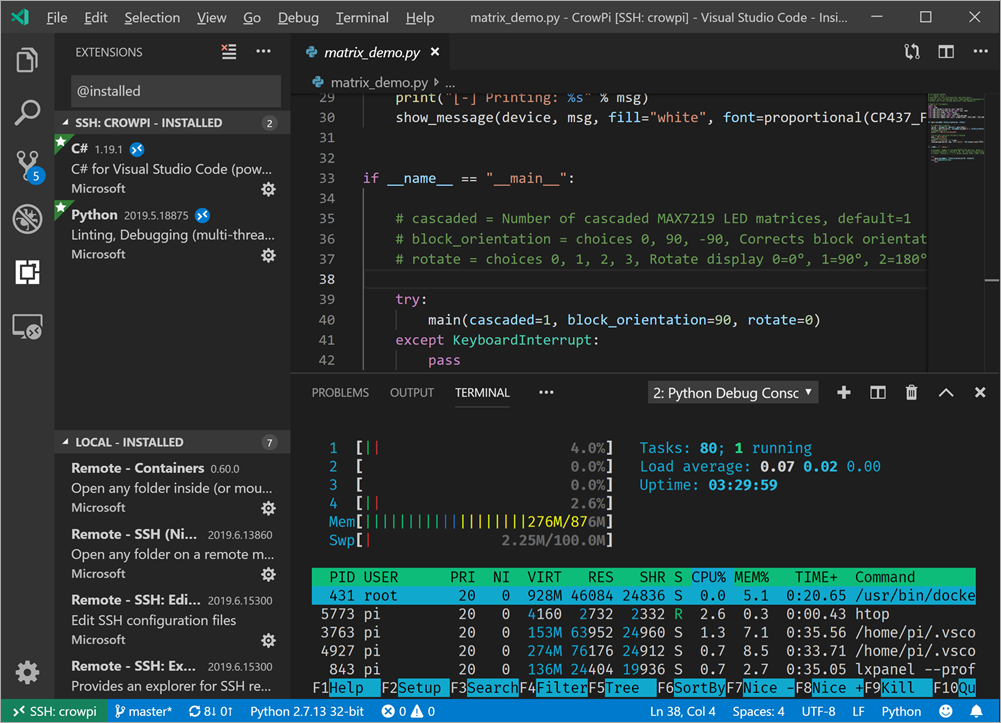Open the Help menu
The height and width of the screenshot is (723, 1001).
tap(419, 17)
